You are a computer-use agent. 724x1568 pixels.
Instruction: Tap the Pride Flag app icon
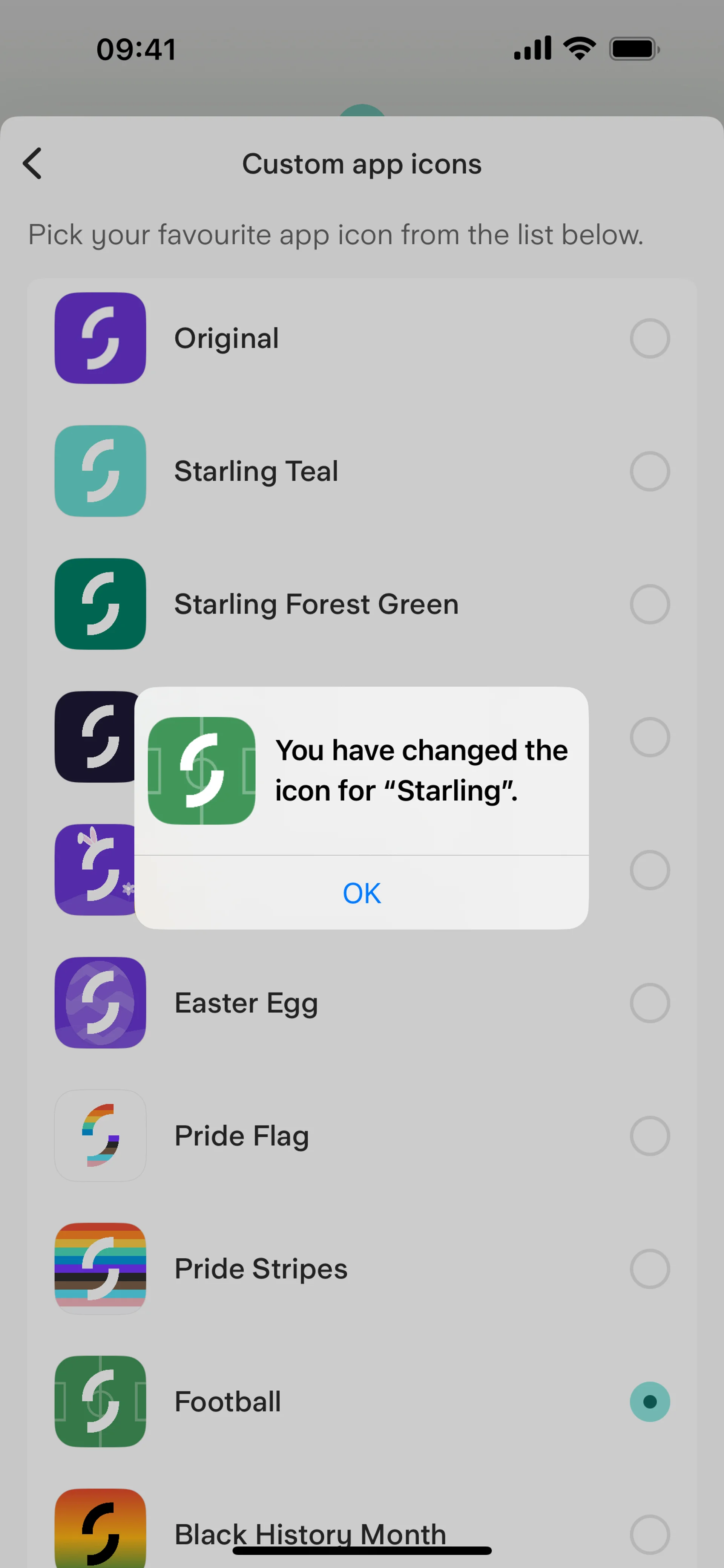pos(100,1136)
